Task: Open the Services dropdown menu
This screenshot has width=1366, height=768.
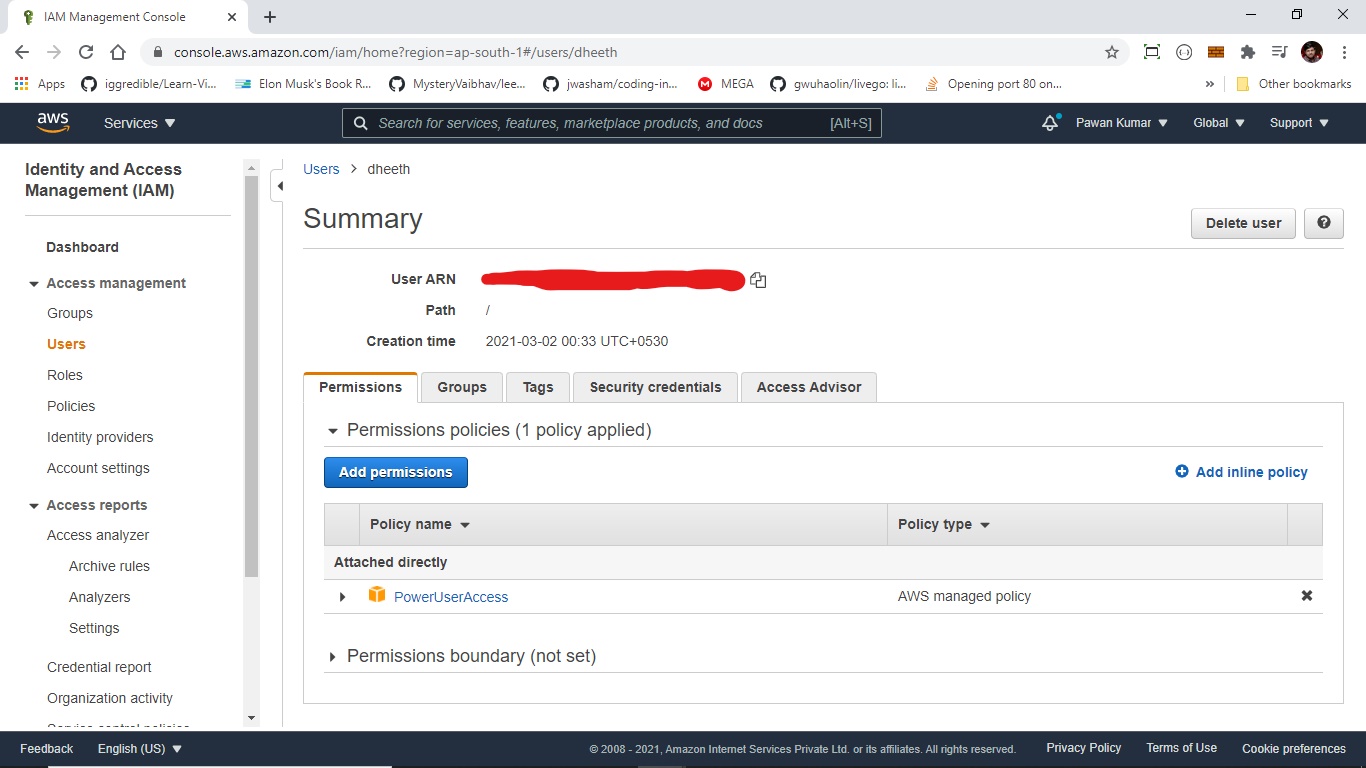Action: [139, 123]
